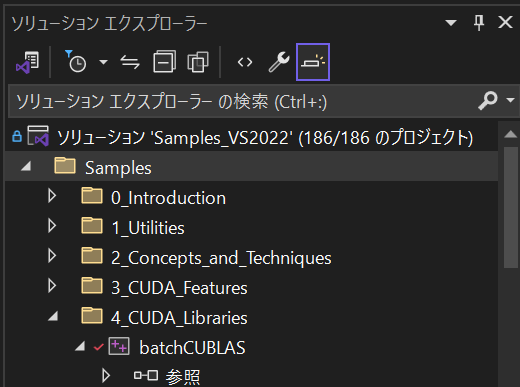Open pending changes filter dropdown arrow
Image resolution: width=520 pixels, height=387 pixels.
(x=104, y=62)
